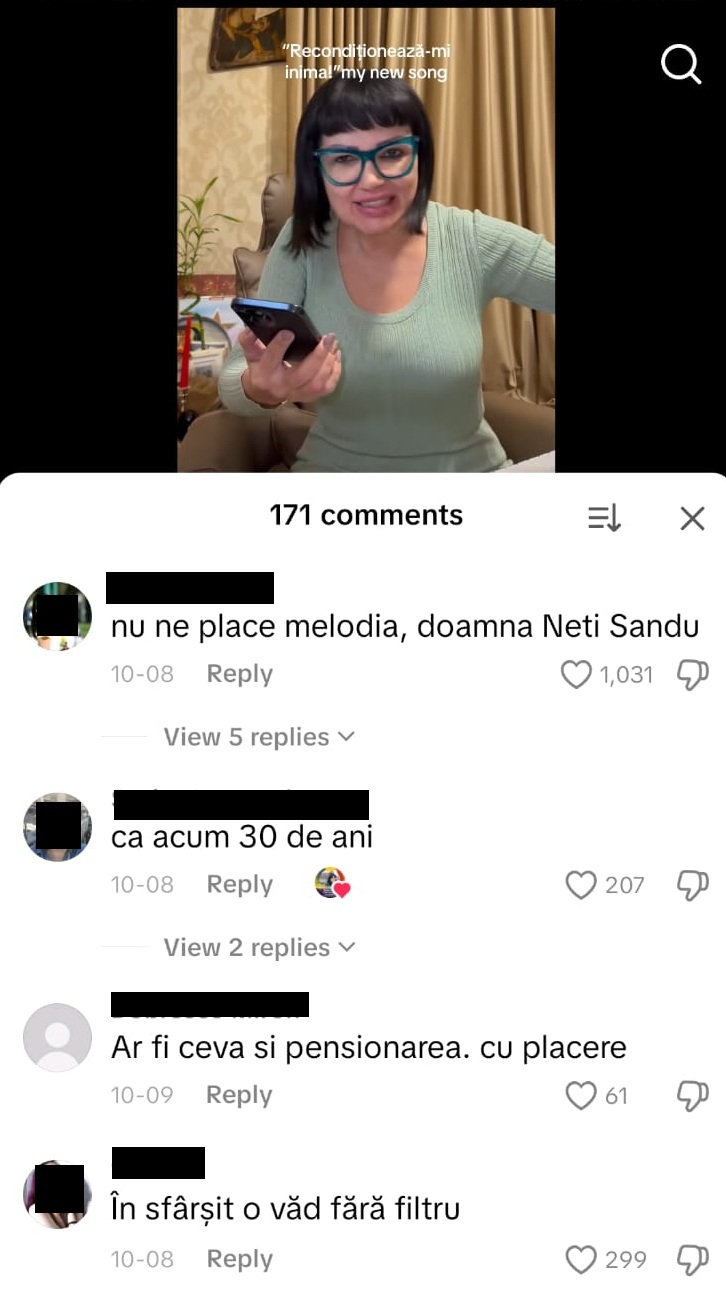Tap the video preview above comments
726x1307 pixels.
point(366,240)
